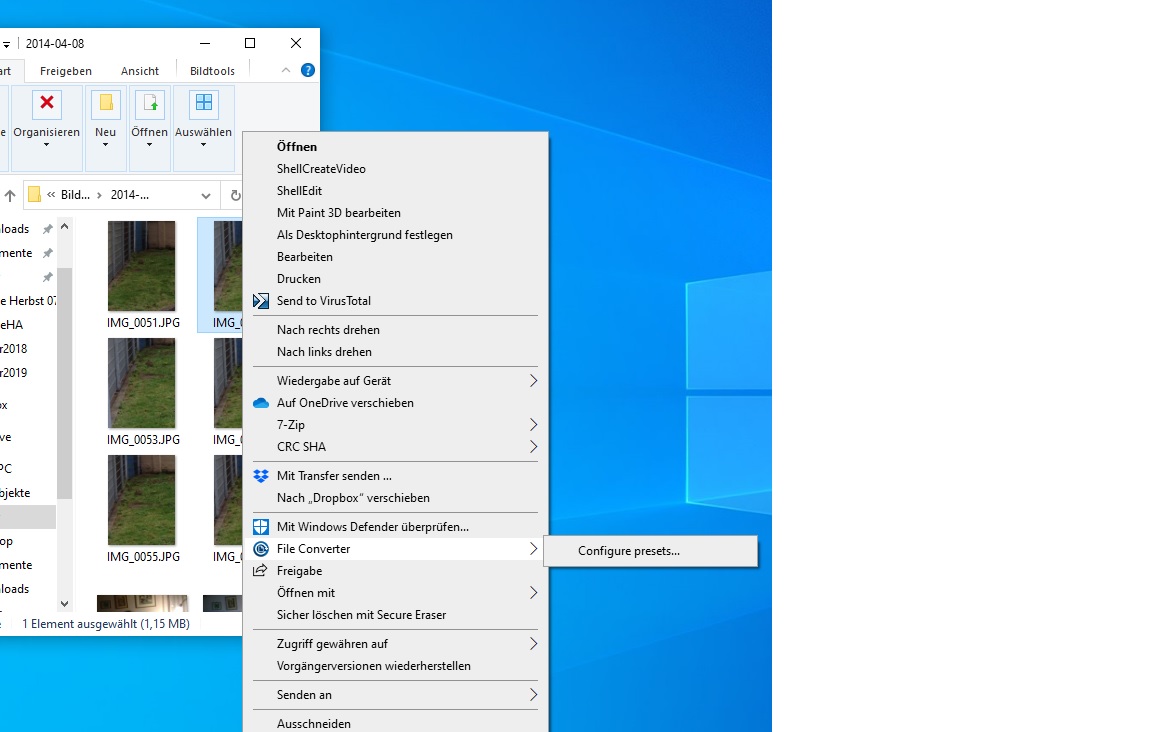The height and width of the screenshot is (732, 1152).
Task: Unpin the Dokumente entry from Quick Access
Action: [x=48, y=253]
